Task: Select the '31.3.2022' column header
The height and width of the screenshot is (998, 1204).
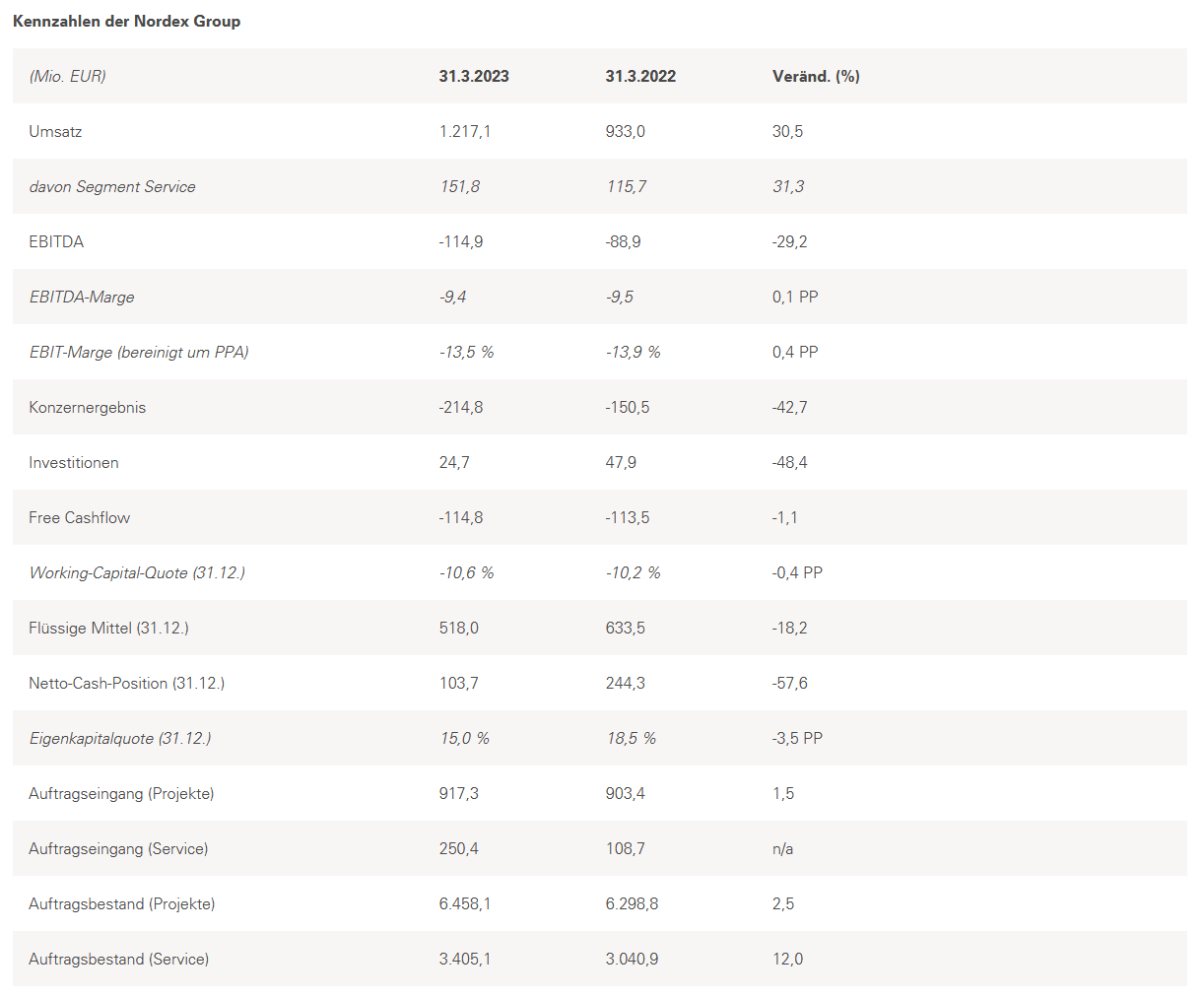Action: 640,76
